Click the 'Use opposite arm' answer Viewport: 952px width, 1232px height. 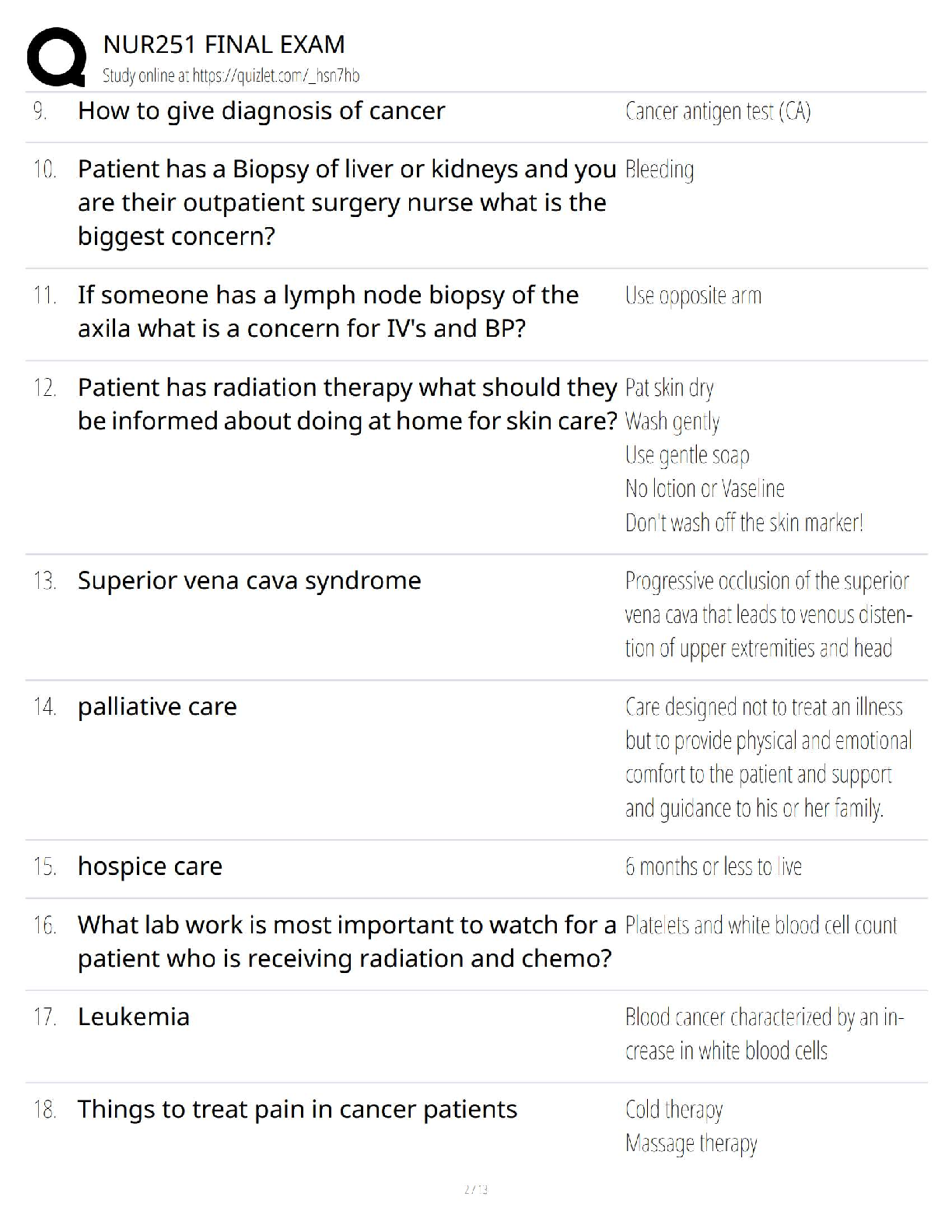(693, 296)
